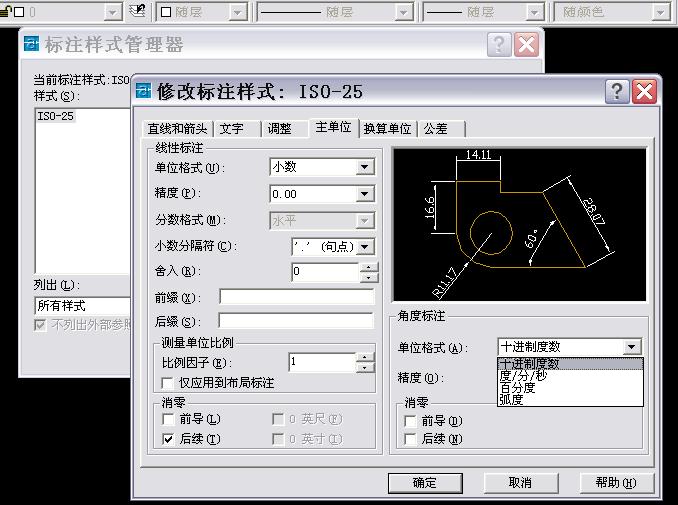Click the 标注样式管理器 title bar app icon
Image resolution: width=678 pixels, height=505 pixels.
(31, 44)
